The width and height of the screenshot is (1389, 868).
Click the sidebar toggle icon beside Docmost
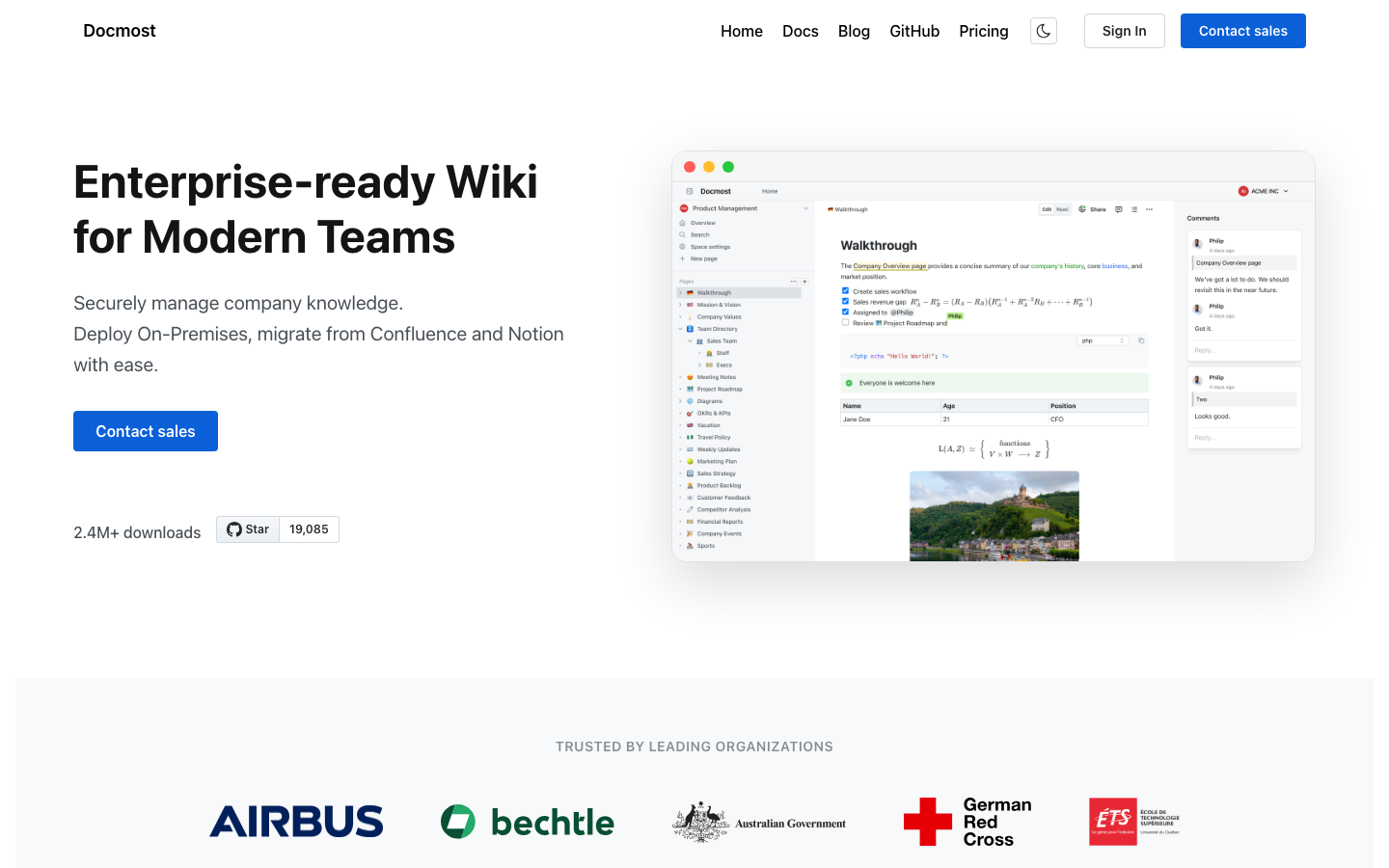pyautogui.click(x=689, y=191)
